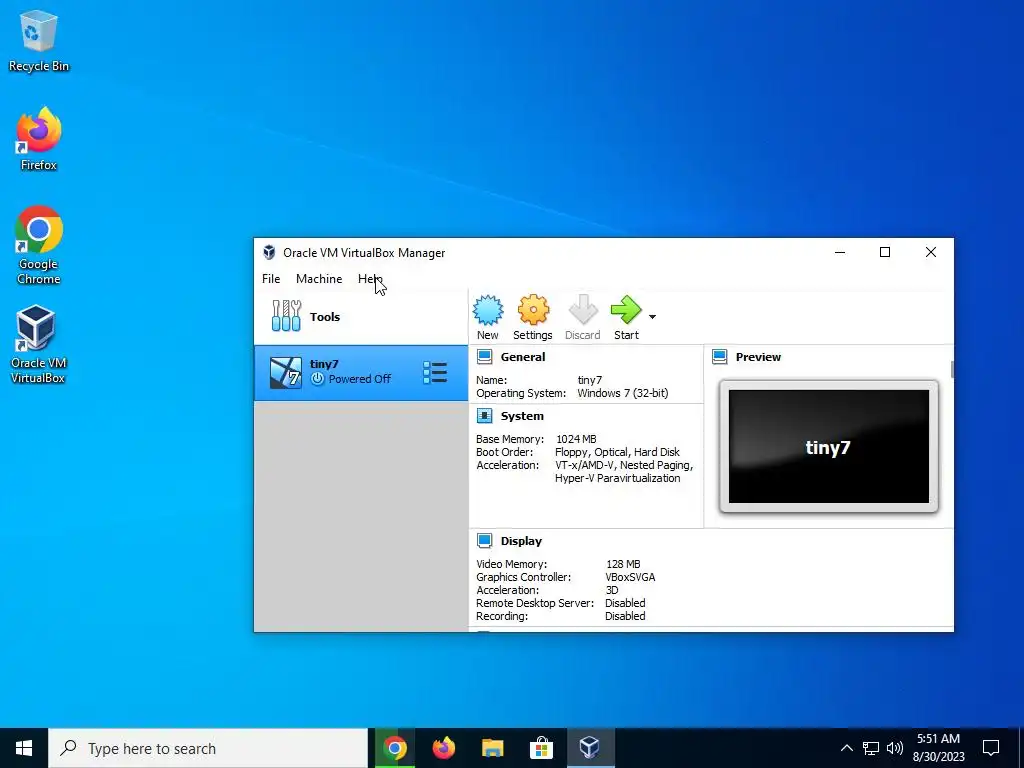
Task: Click the 'Hyper-V Paravirtualization' text
Action: (618, 478)
